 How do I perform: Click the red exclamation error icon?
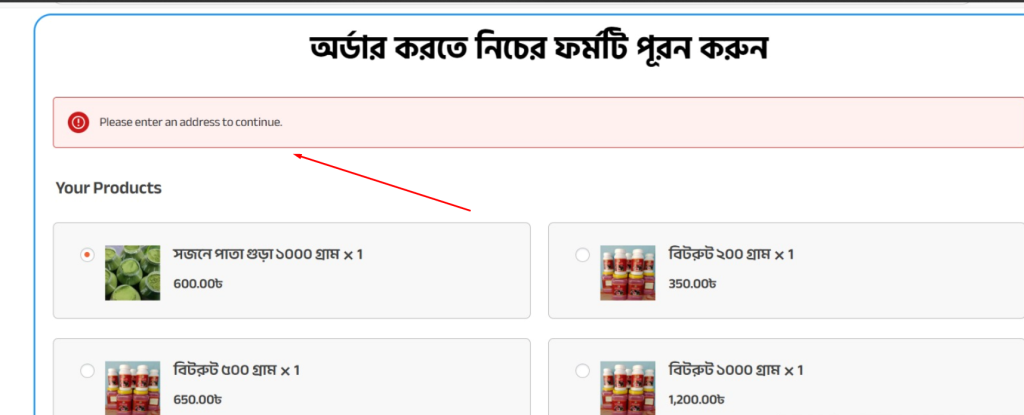[78, 122]
